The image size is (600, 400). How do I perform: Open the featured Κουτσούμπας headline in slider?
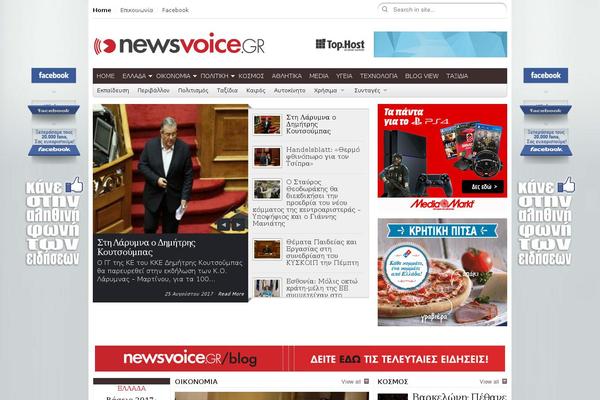pyautogui.click(x=146, y=247)
